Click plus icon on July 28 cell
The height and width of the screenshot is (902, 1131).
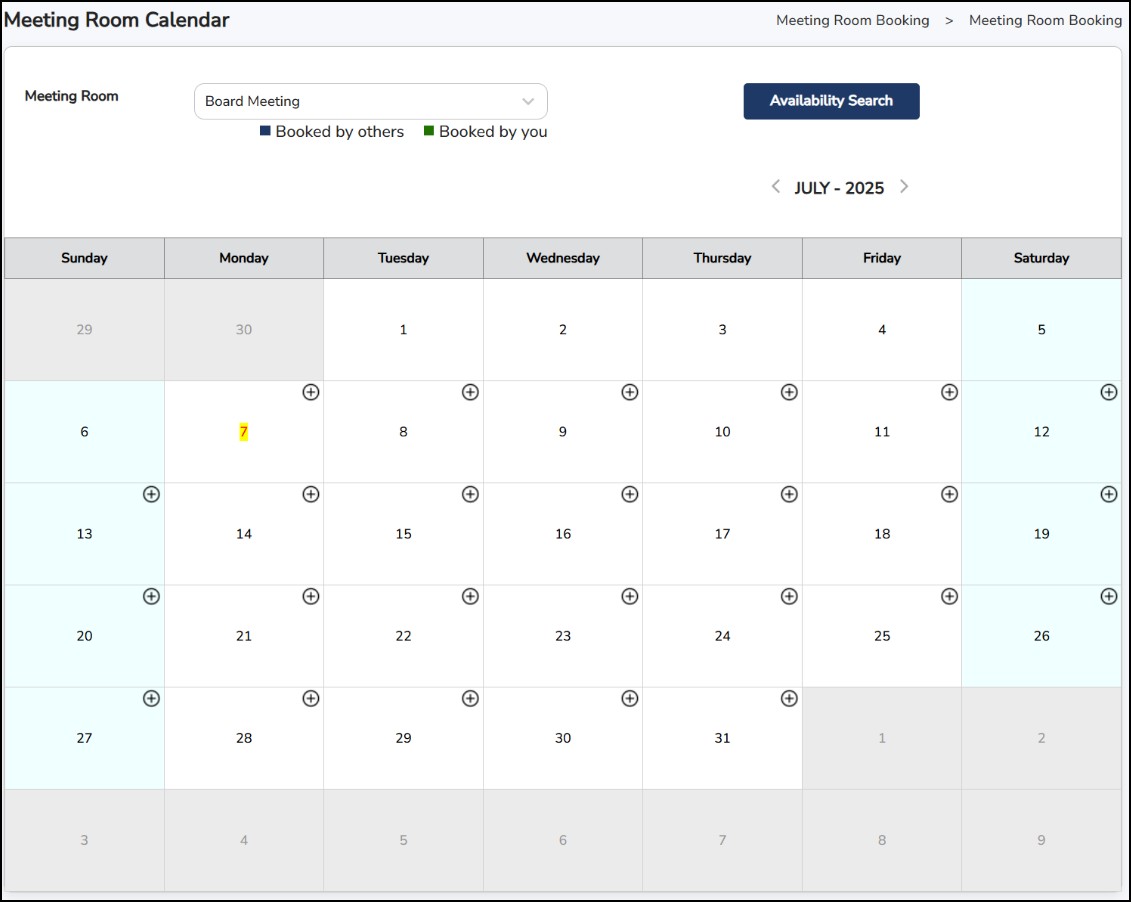311,699
